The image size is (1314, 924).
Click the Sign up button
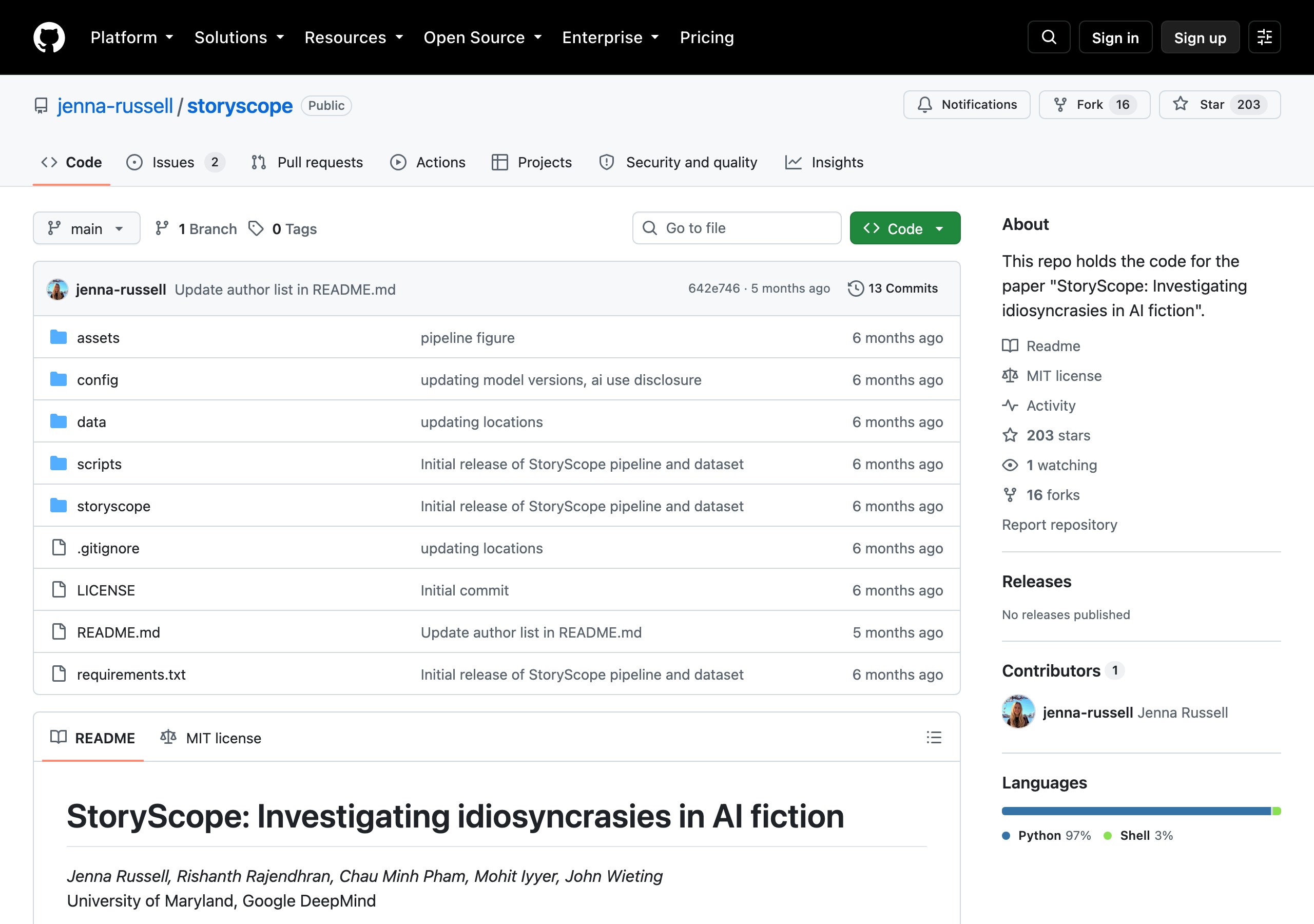pyautogui.click(x=1200, y=37)
